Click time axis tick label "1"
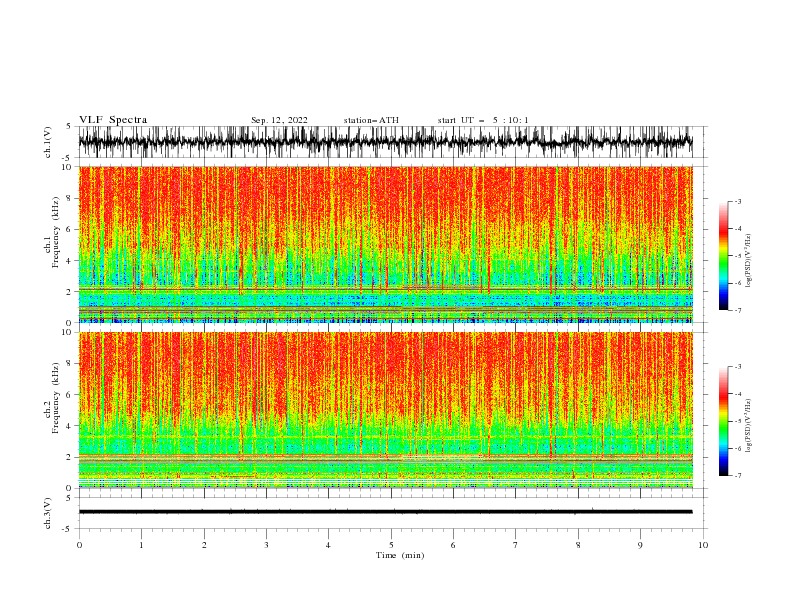 (x=141, y=545)
